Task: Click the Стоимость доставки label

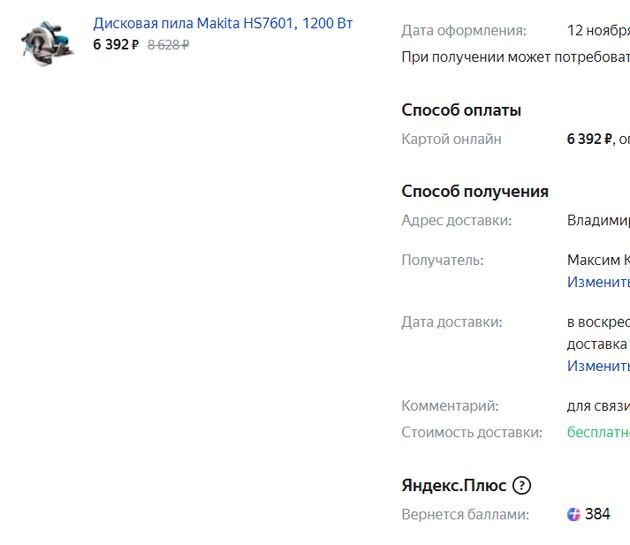Action: (472, 432)
